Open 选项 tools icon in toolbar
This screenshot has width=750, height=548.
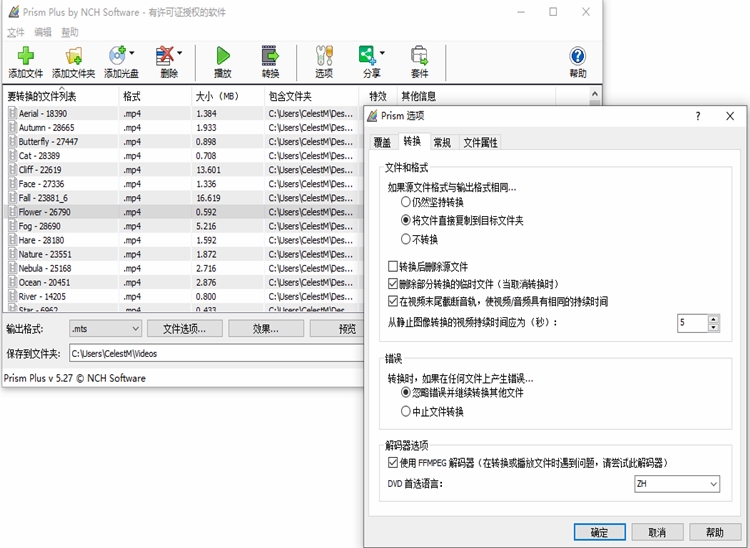(324, 55)
